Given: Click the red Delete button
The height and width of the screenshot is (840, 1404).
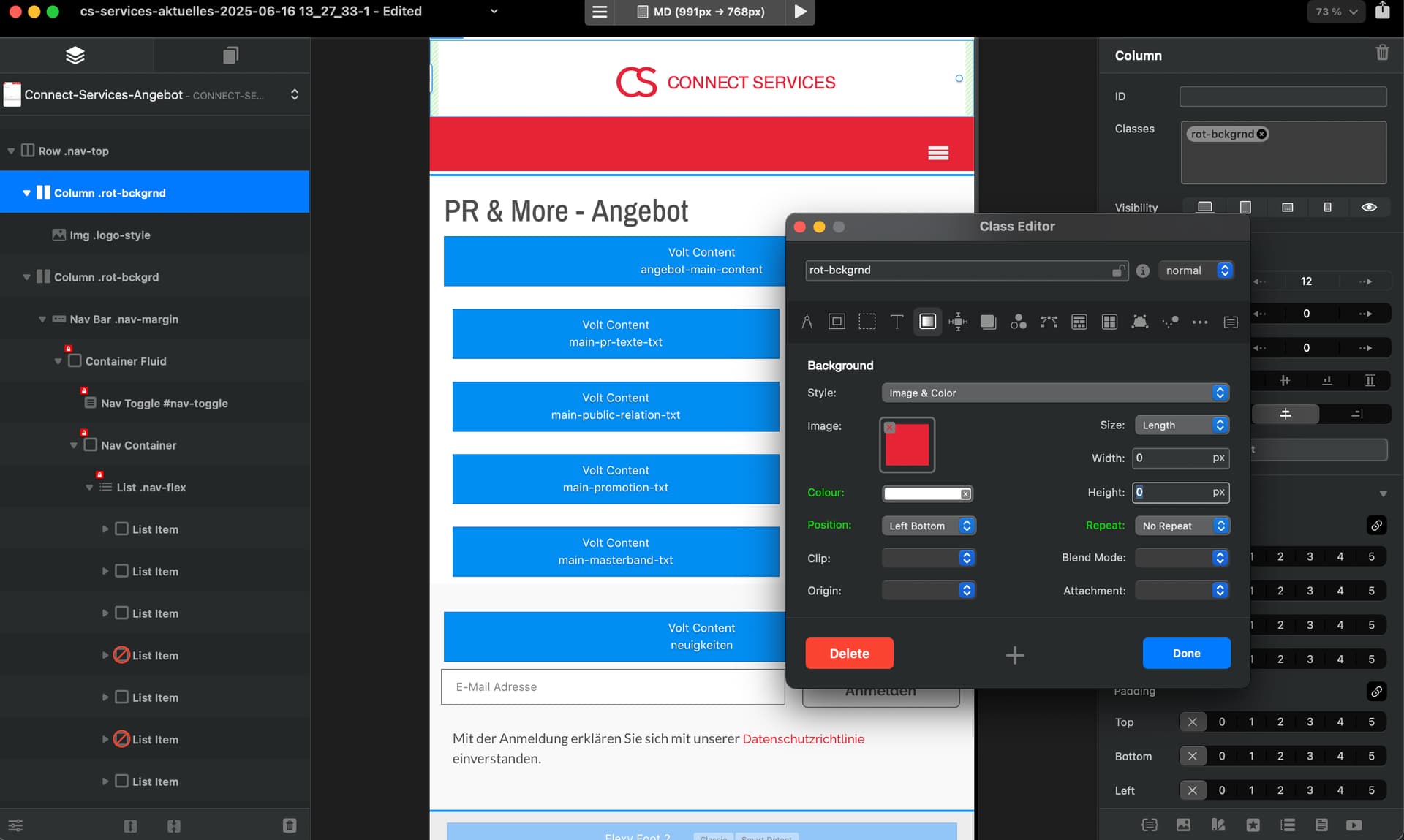Looking at the screenshot, I should (x=849, y=653).
